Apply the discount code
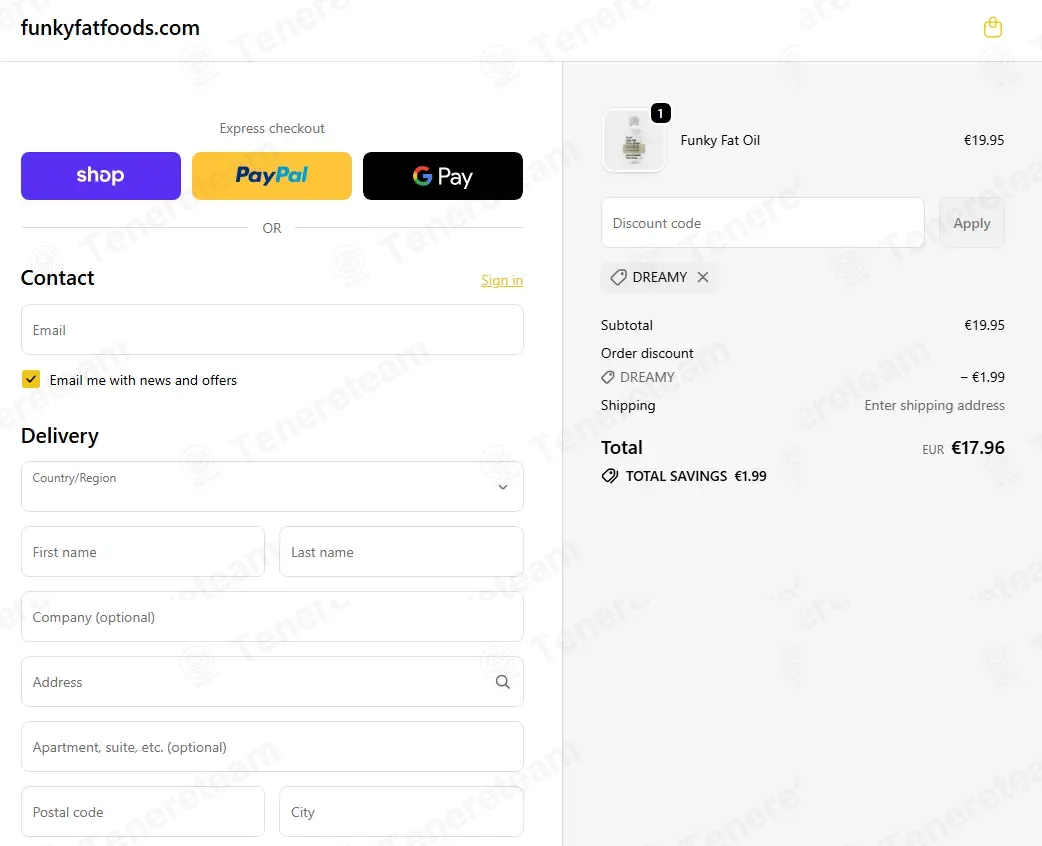This screenshot has width=1042, height=846. click(972, 223)
